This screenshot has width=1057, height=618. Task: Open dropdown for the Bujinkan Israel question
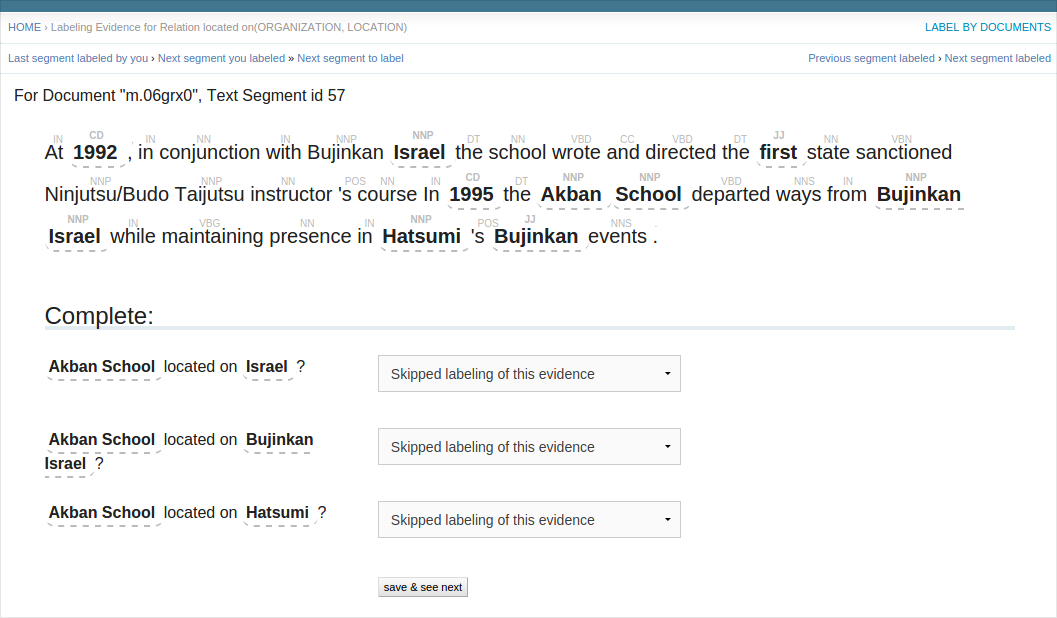pyautogui.click(x=529, y=447)
